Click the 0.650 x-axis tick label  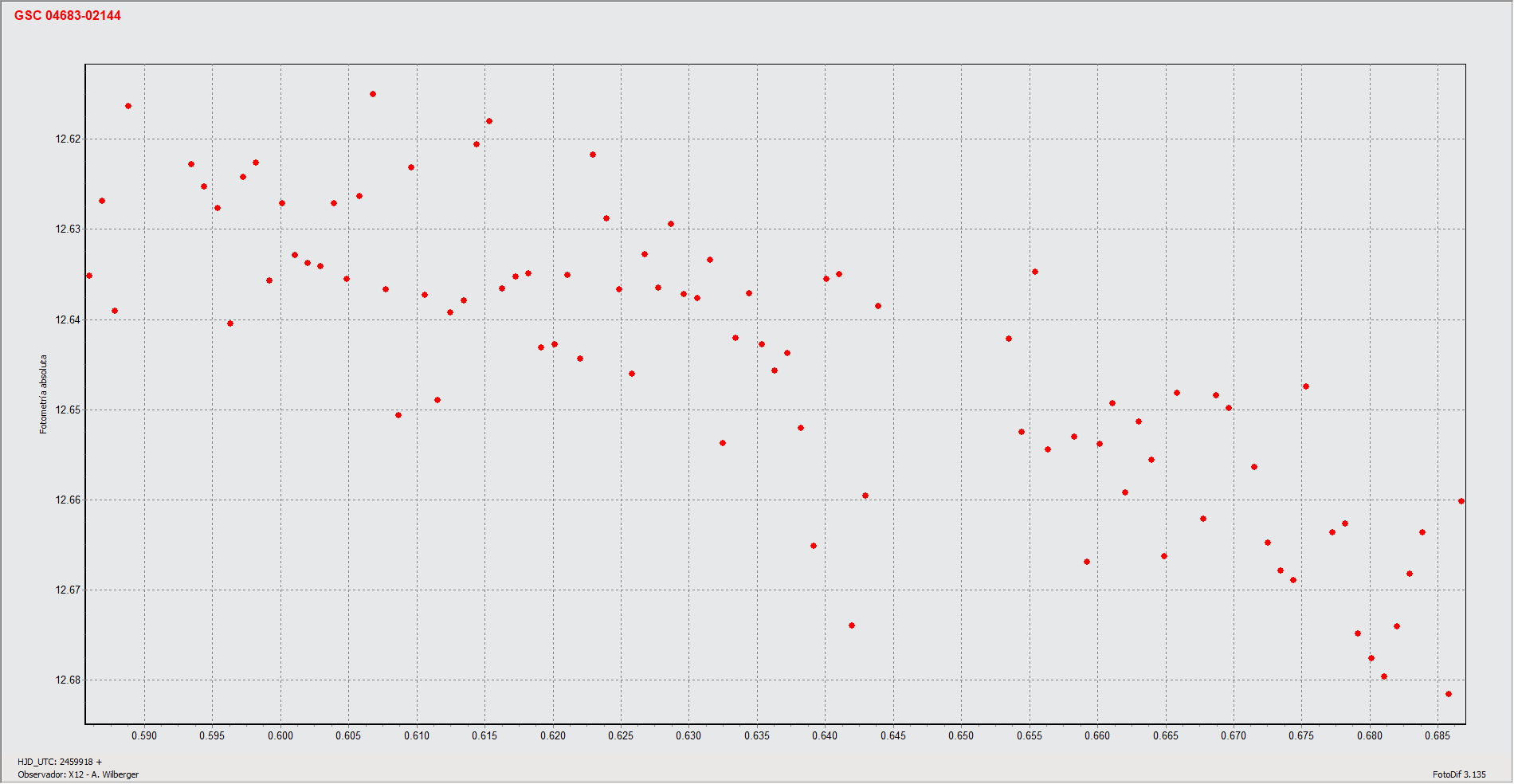click(x=961, y=735)
